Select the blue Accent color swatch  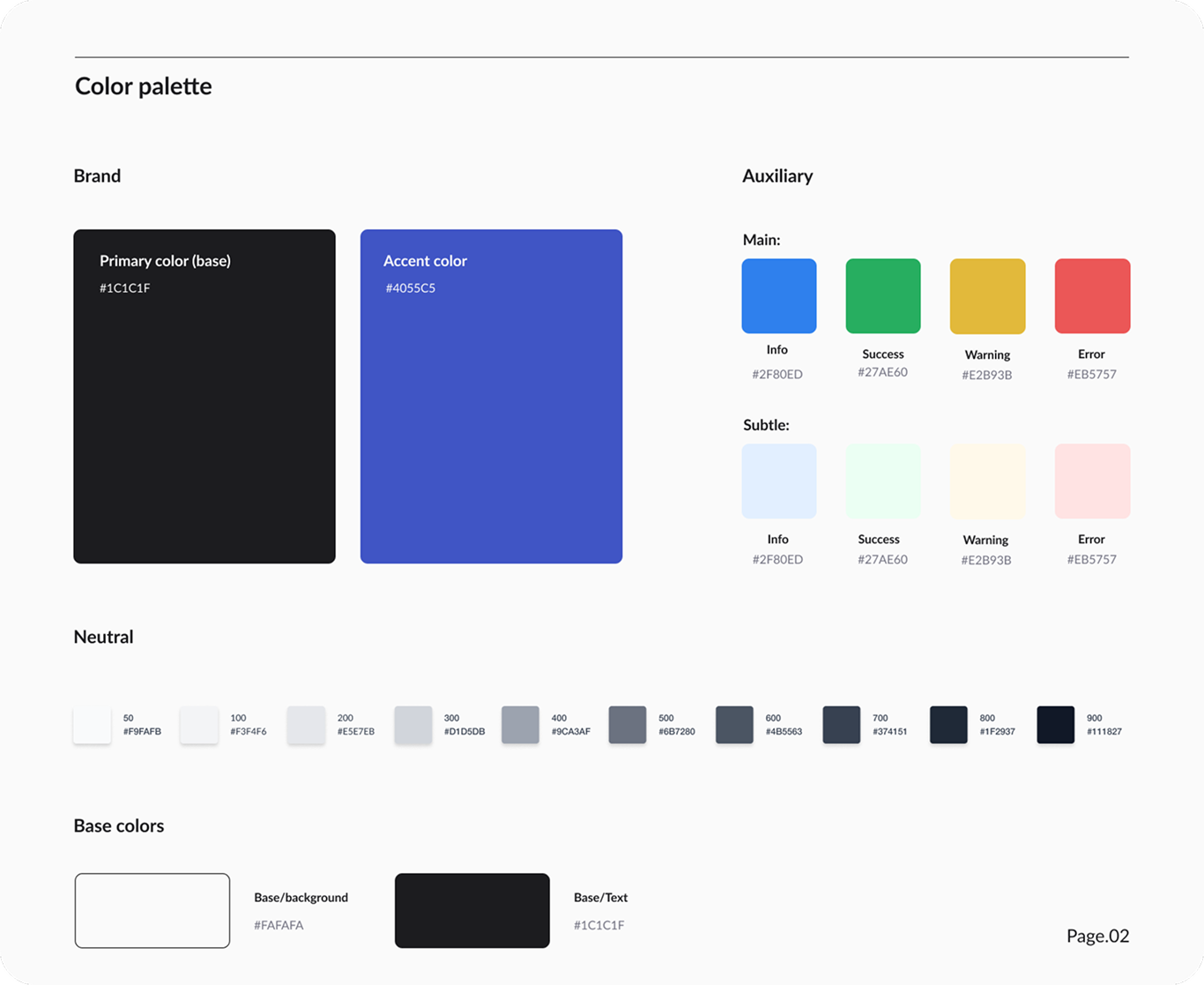pyautogui.click(x=491, y=396)
